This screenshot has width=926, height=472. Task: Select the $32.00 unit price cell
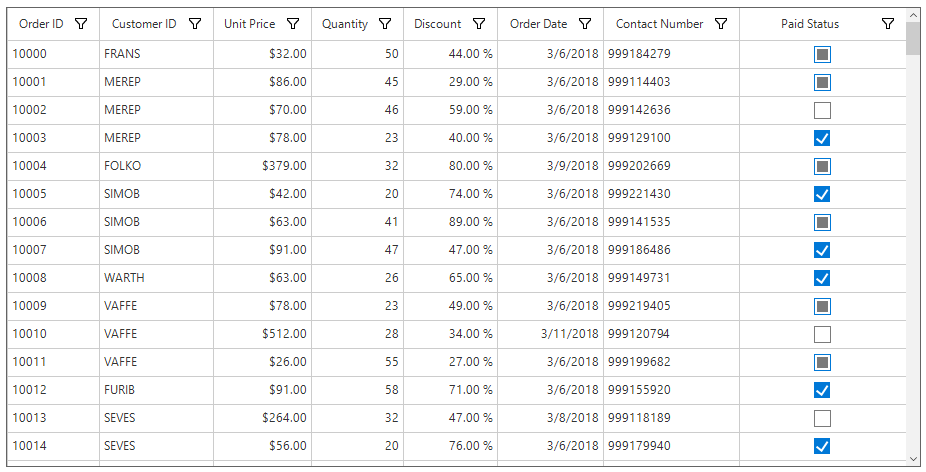coord(262,54)
